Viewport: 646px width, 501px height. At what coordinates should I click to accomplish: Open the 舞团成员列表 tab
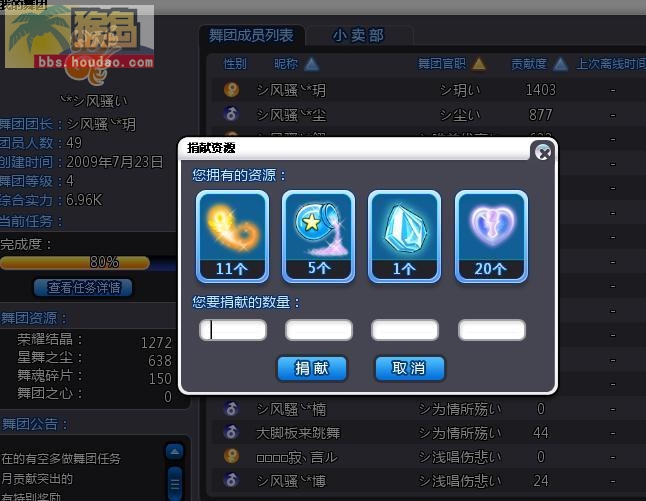point(251,36)
